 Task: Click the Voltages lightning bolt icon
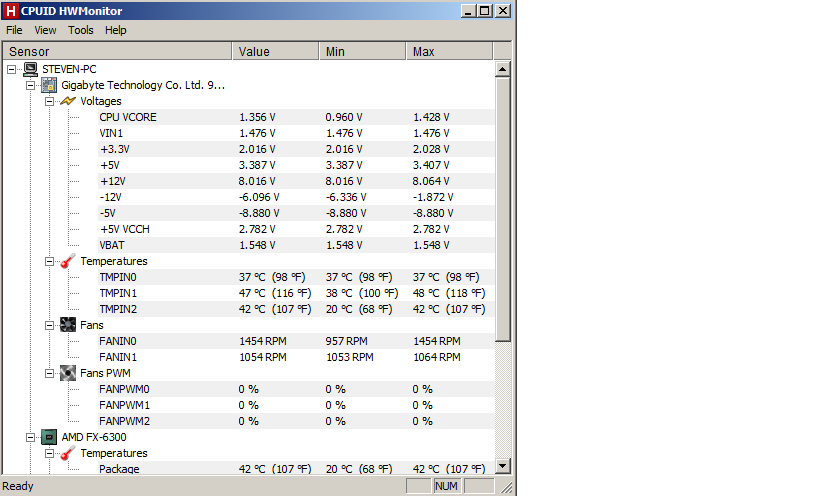68,101
